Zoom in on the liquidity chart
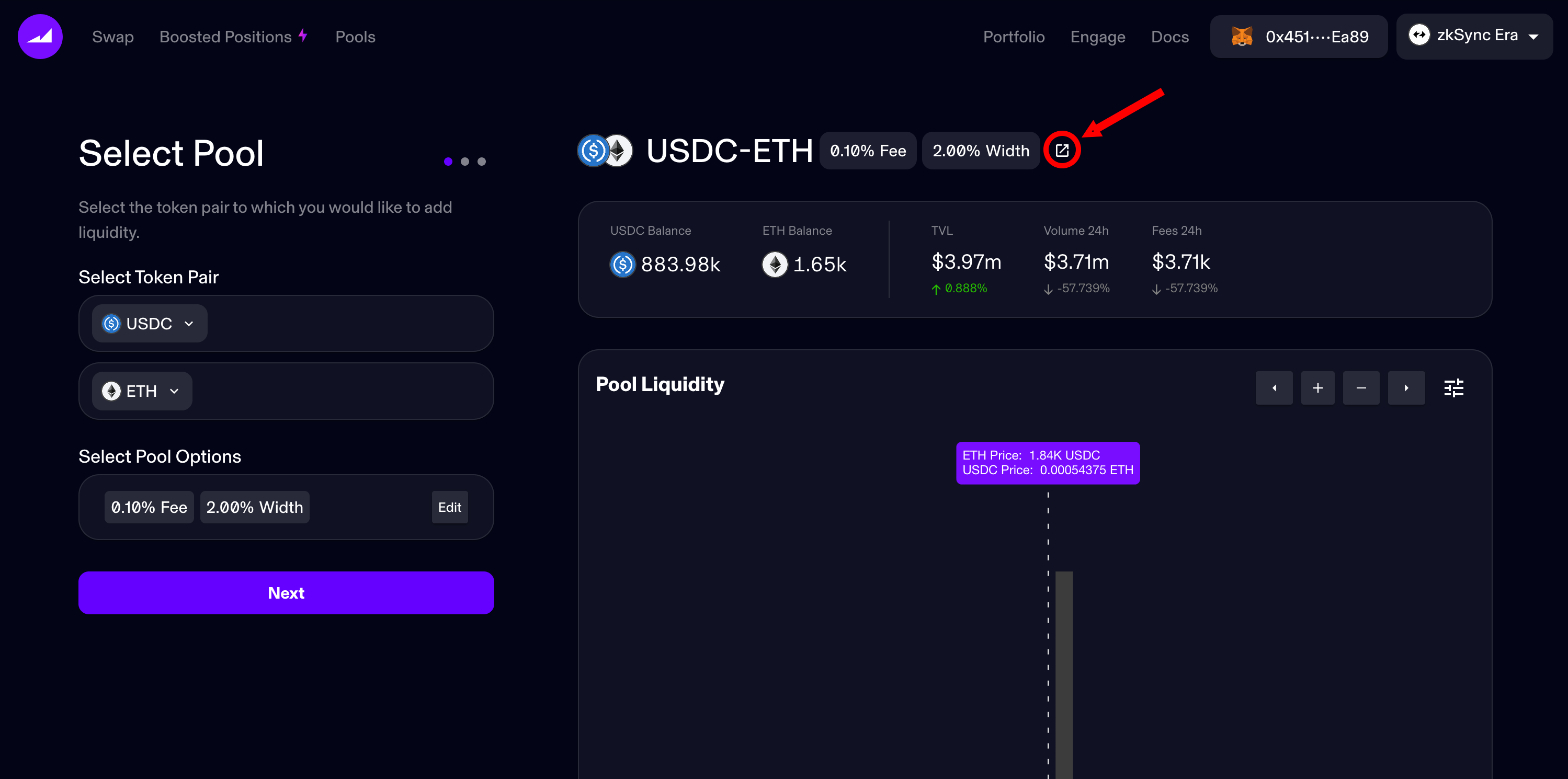This screenshot has width=1568, height=779. click(1318, 388)
